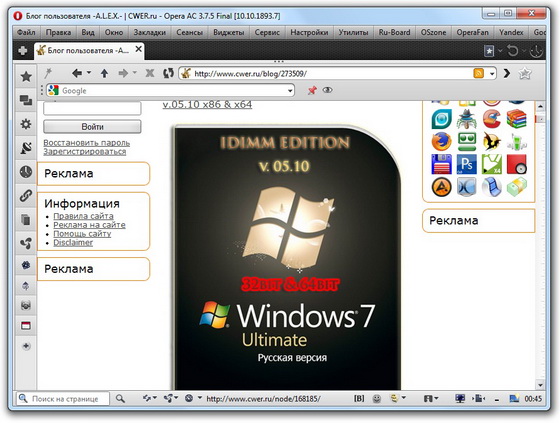Open the Настройки menu
Viewport: 560px width, 423px height.
pos(309,32)
